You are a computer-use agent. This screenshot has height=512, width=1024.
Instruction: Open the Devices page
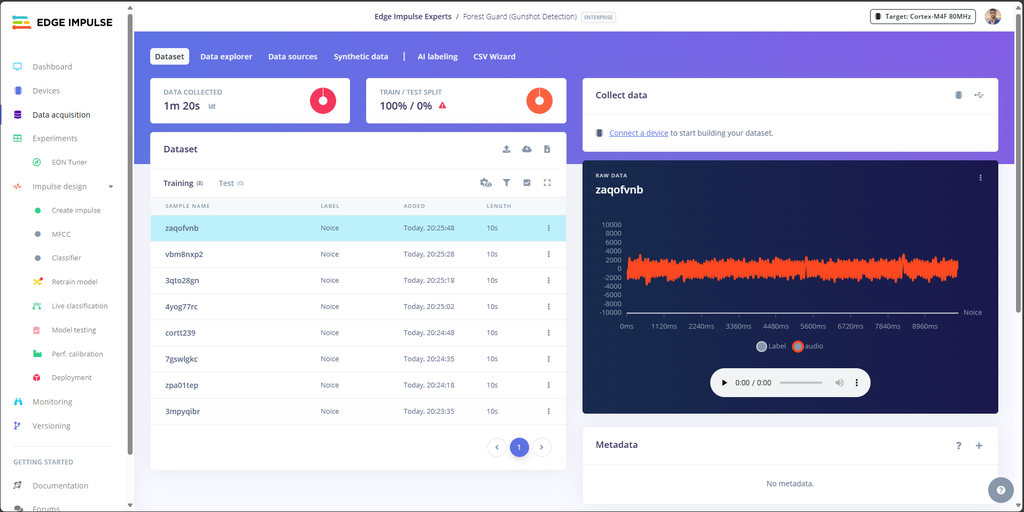point(46,91)
